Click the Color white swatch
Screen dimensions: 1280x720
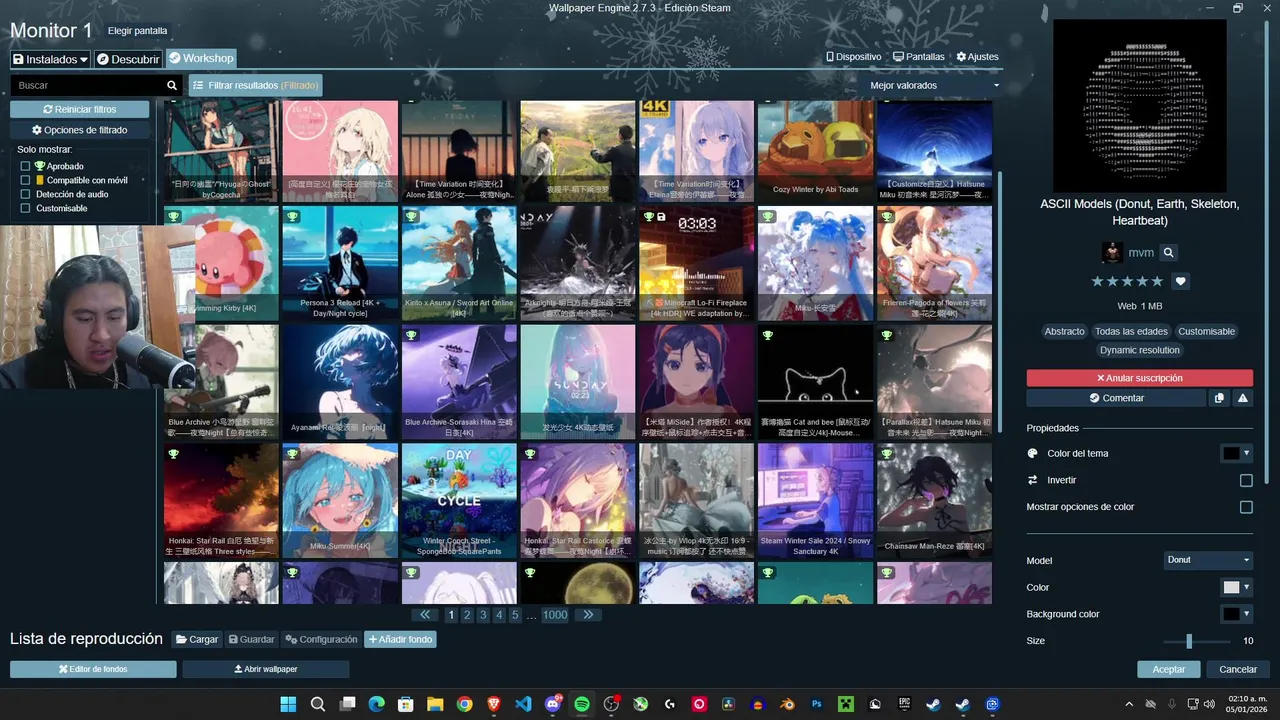(x=1231, y=587)
